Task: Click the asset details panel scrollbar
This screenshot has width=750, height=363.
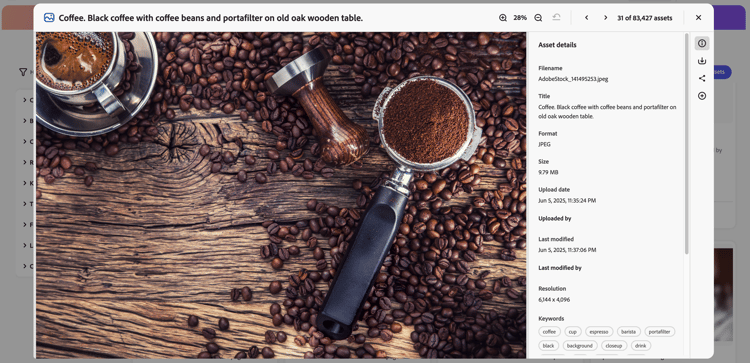Action: click(x=687, y=143)
